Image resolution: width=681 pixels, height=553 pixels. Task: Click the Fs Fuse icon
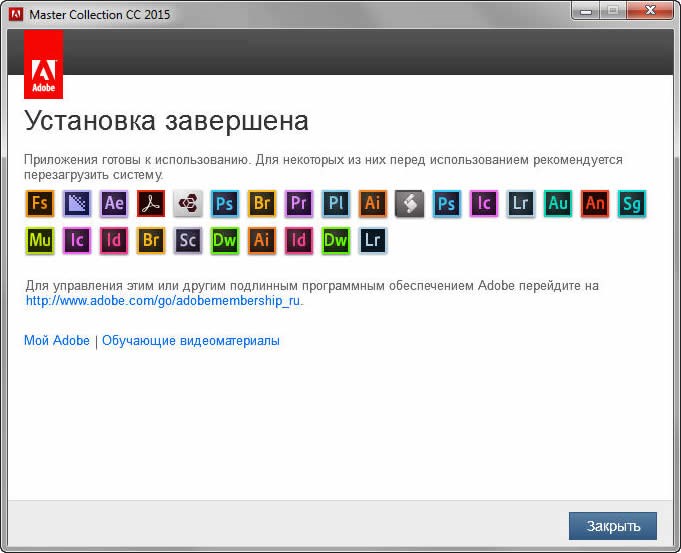pyautogui.click(x=40, y=203)
